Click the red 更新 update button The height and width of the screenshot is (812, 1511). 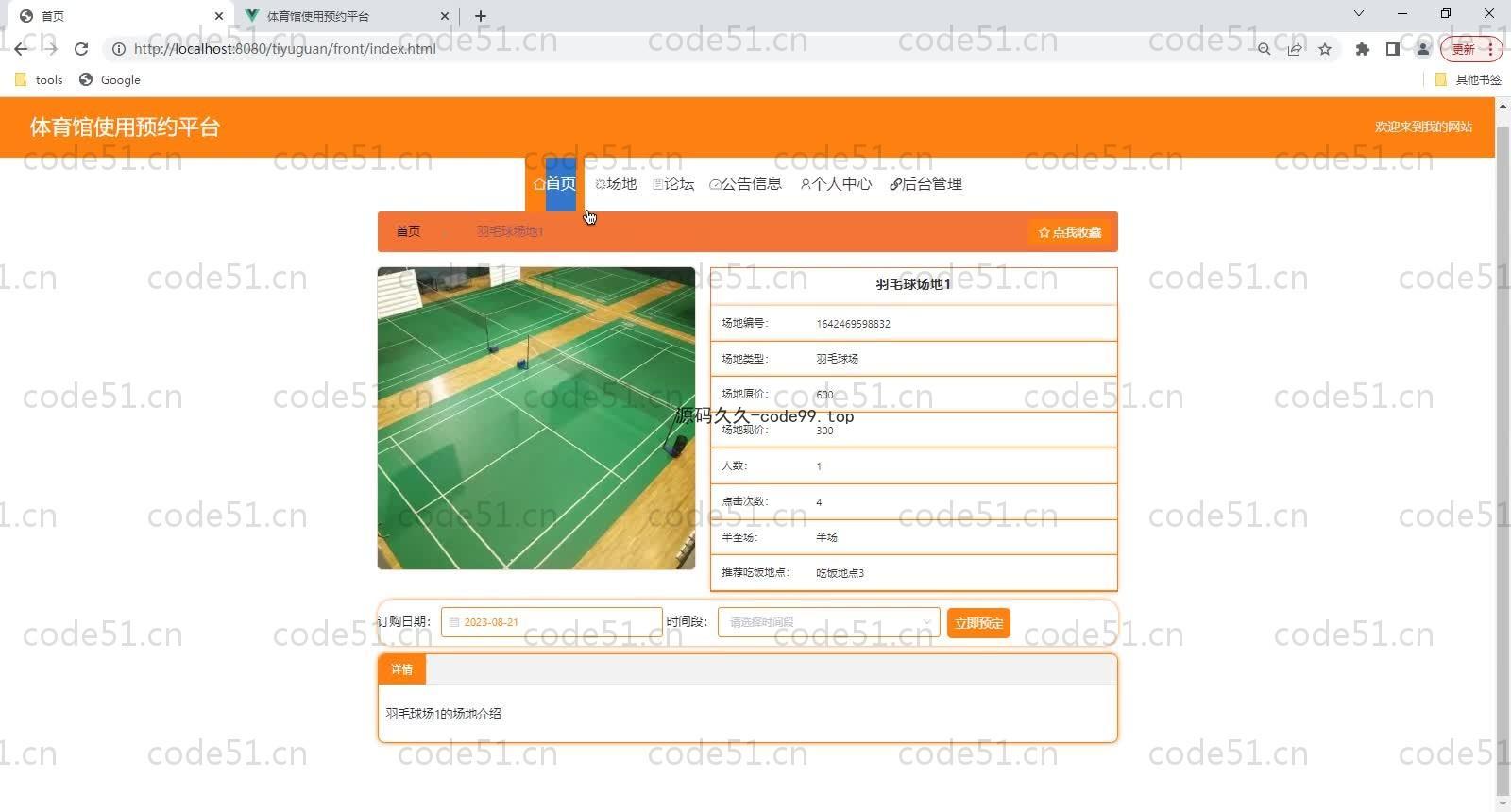[1471, 49]
